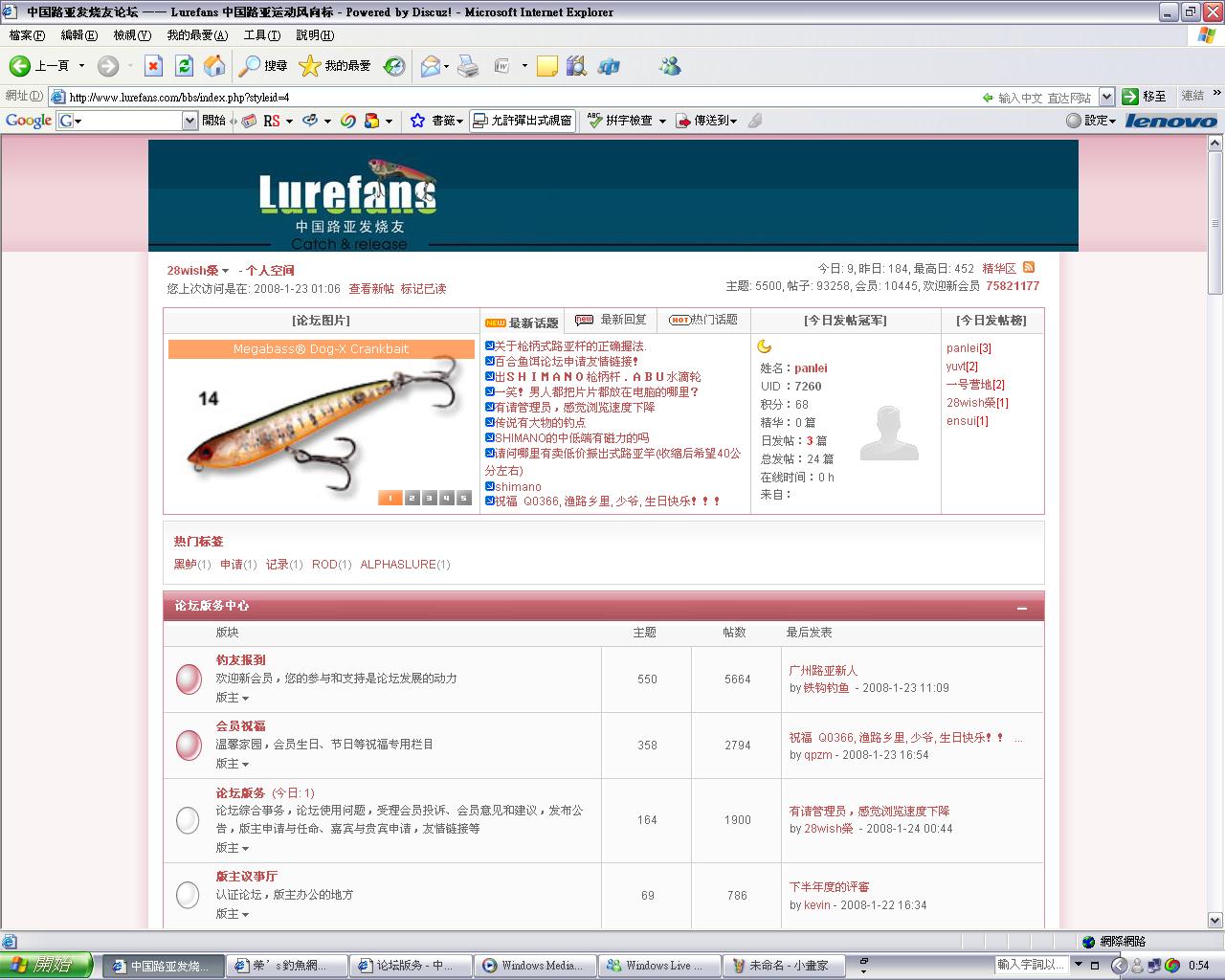Screen dimensions: 1225x980
Task: Expand 版主 list under 论坛服务
Action: coord(232,848)
